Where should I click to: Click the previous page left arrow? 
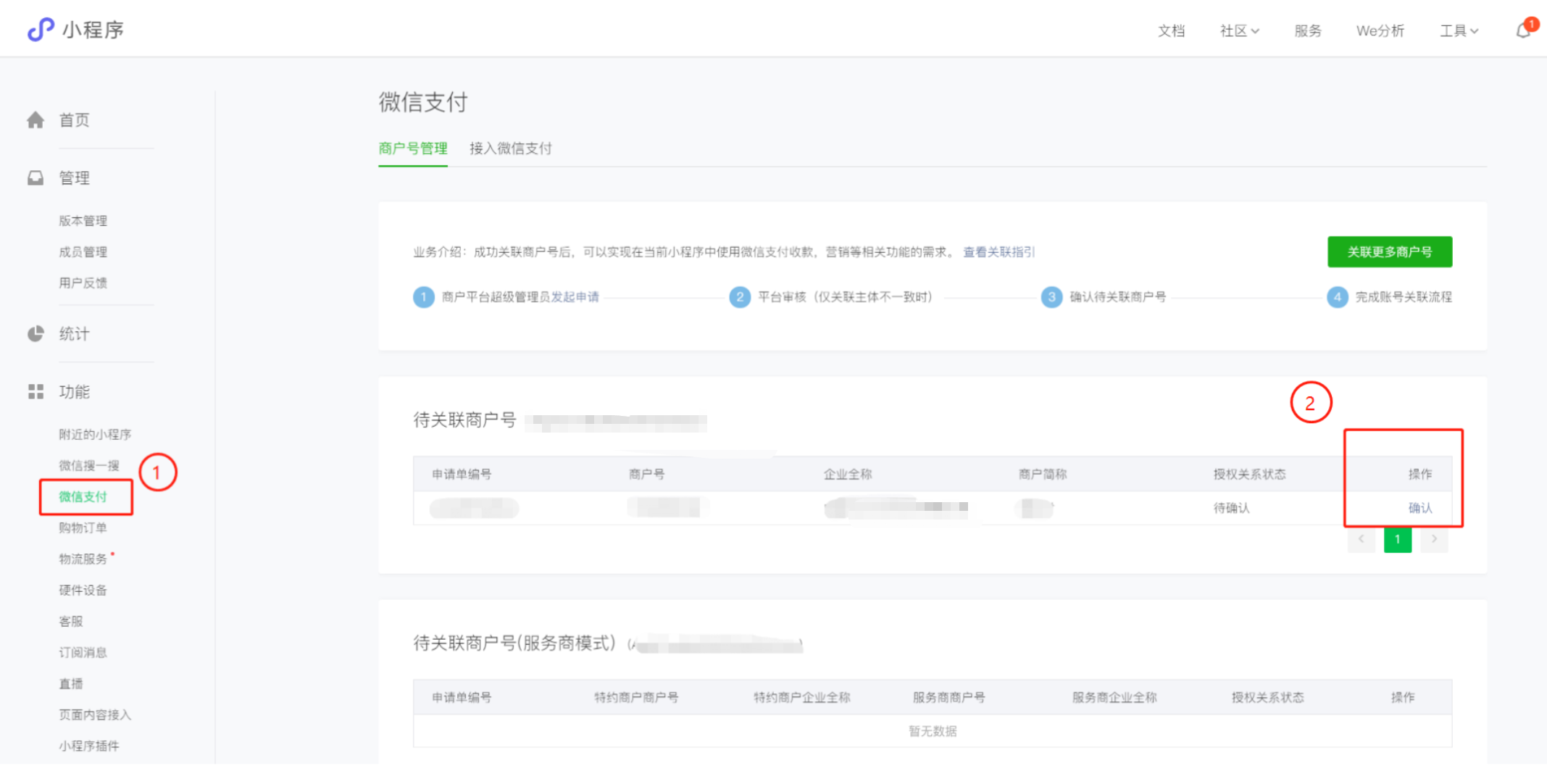click(x=1362, y=539)
